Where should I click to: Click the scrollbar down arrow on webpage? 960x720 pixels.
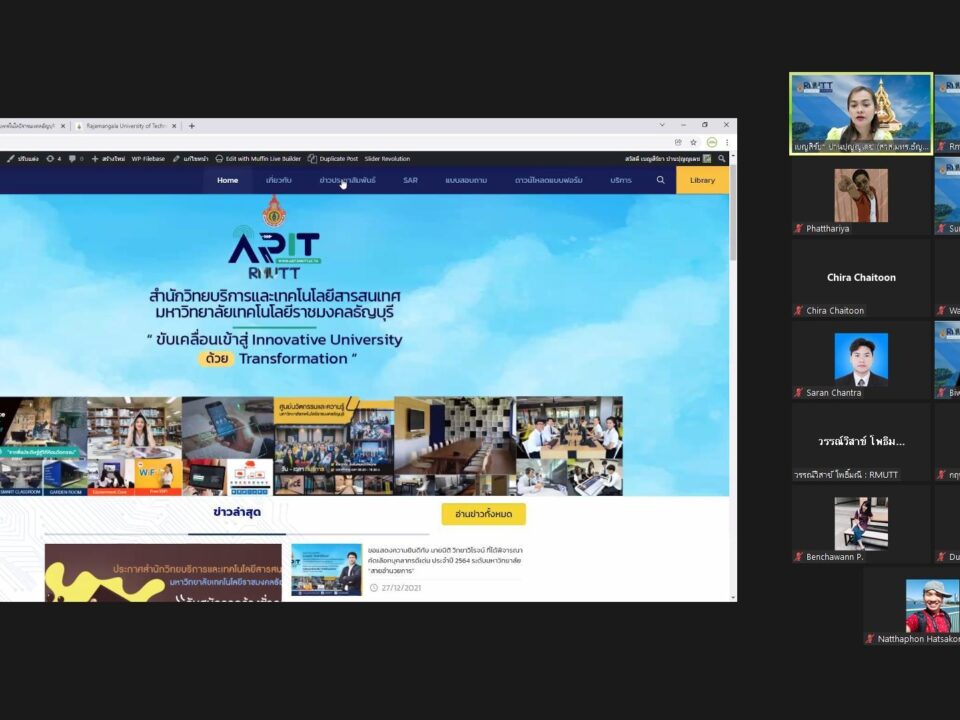[733, 597]
